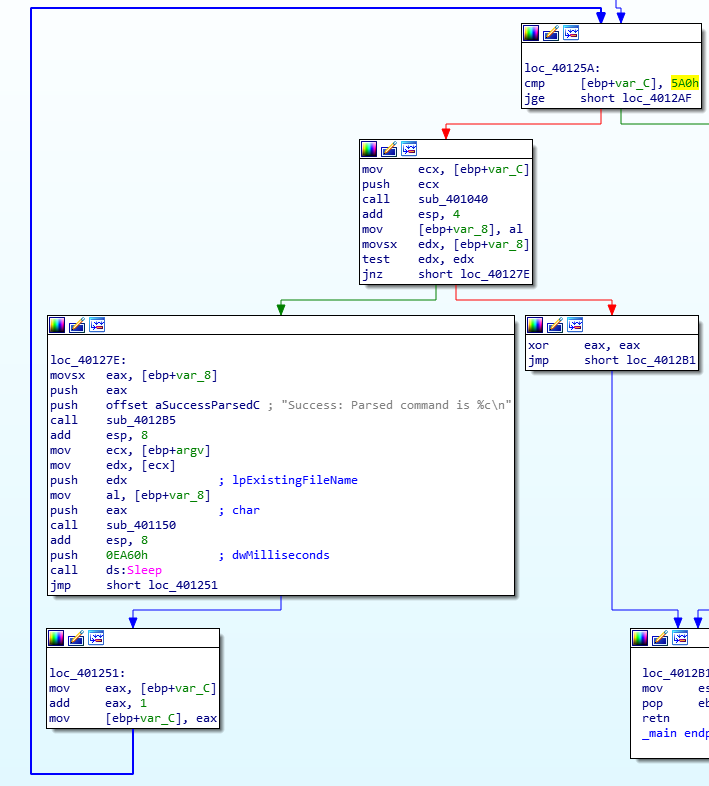Click the edit pencil icon in xor eax block
The width and height of the screenshot is (709, 786).
click(x=555, y=325)
